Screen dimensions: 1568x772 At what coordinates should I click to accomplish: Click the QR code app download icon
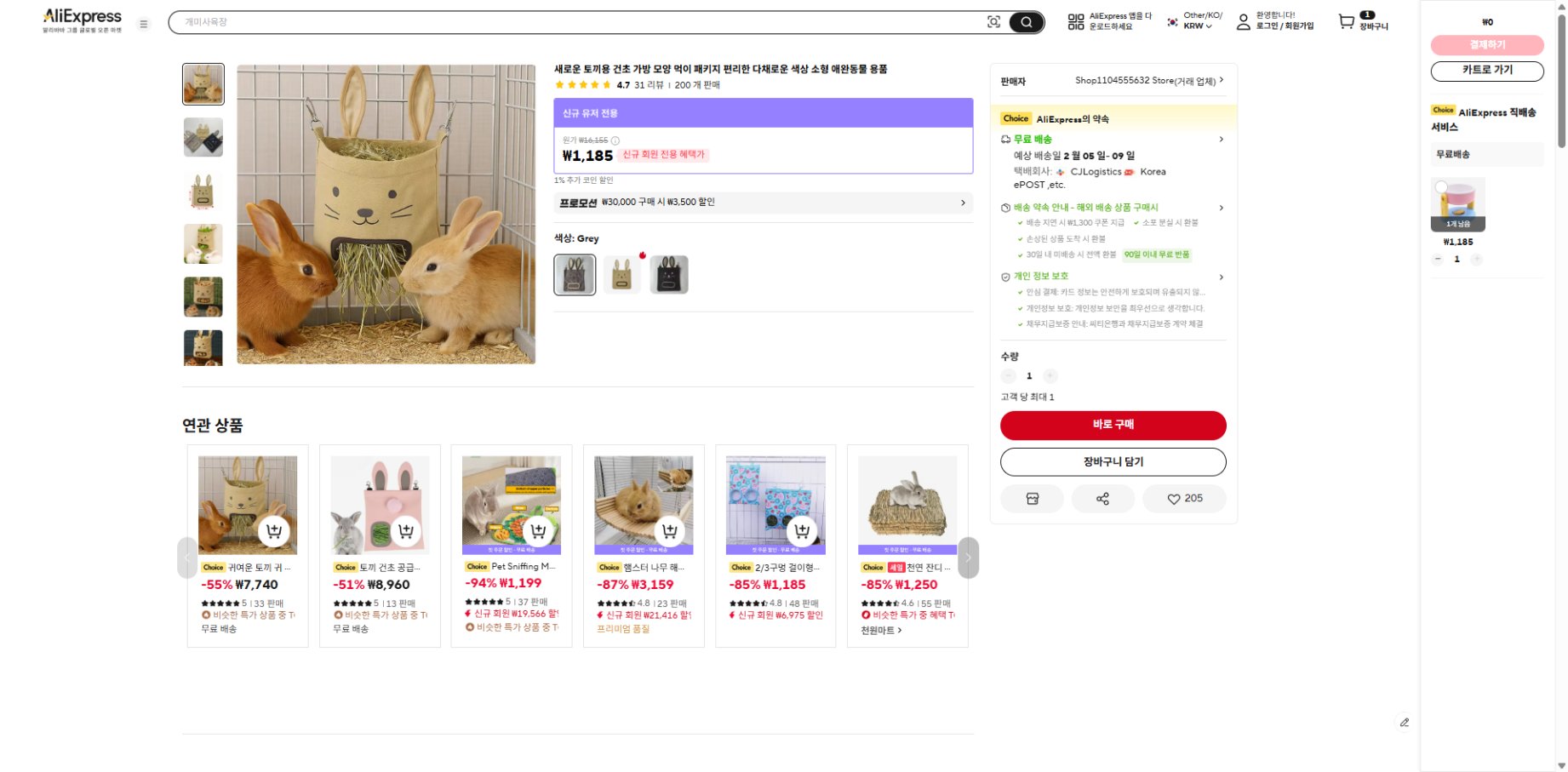[x=1076, y=22]
